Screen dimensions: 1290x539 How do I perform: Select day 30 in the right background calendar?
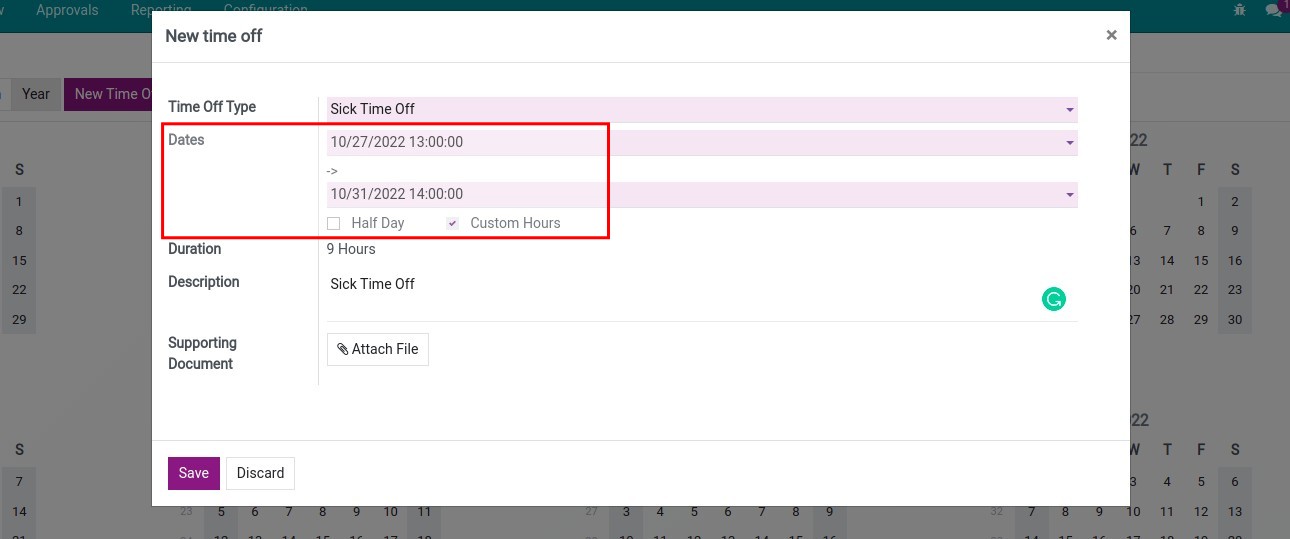(x=1235, y=320)
